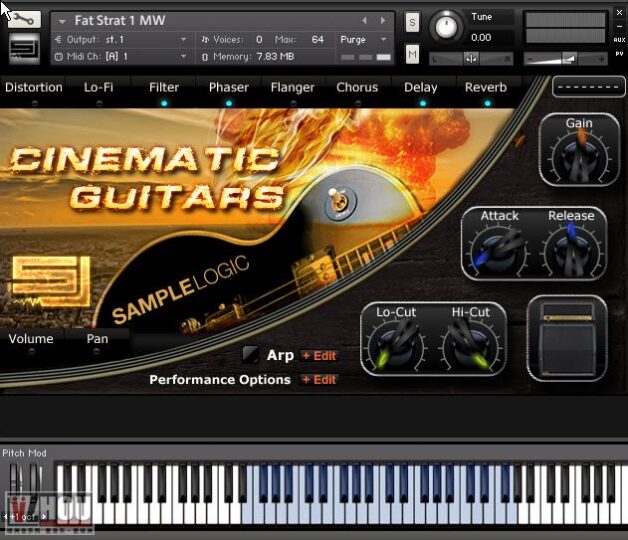Select the Volume tab
This screenshot has height=540, width=628.
tap(31, 339)
